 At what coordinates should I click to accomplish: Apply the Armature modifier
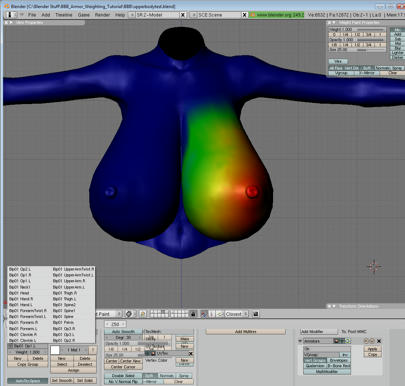(x=372, y=349)
